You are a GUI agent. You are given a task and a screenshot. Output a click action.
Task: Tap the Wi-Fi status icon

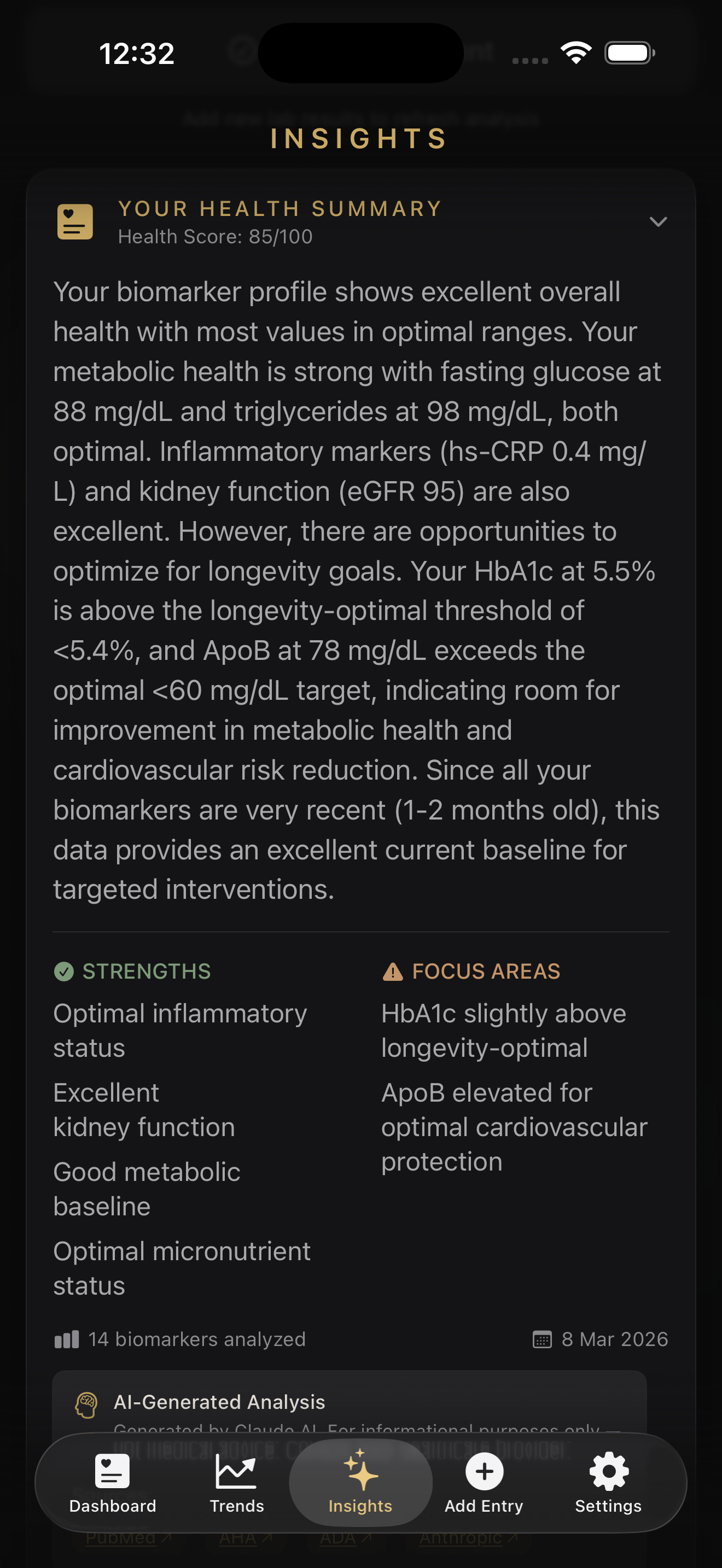[576, 53]
